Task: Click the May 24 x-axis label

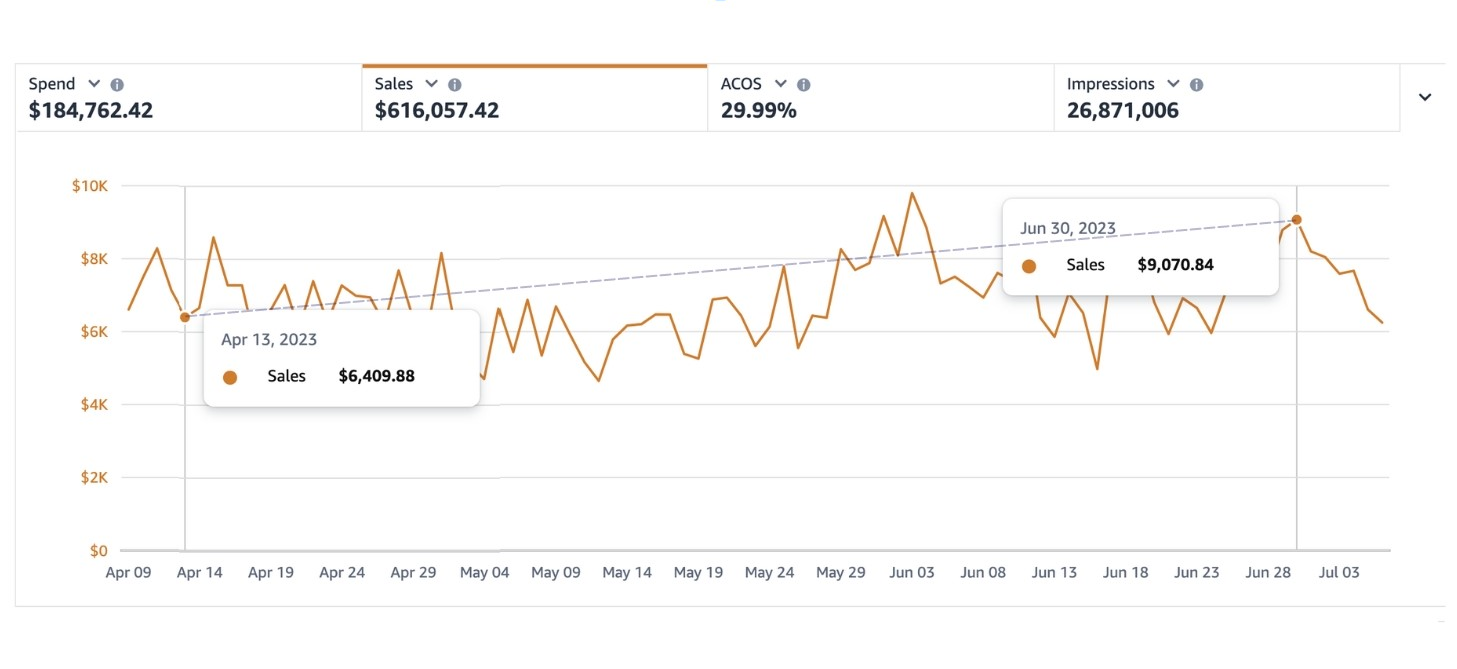Action: point(769,573)
